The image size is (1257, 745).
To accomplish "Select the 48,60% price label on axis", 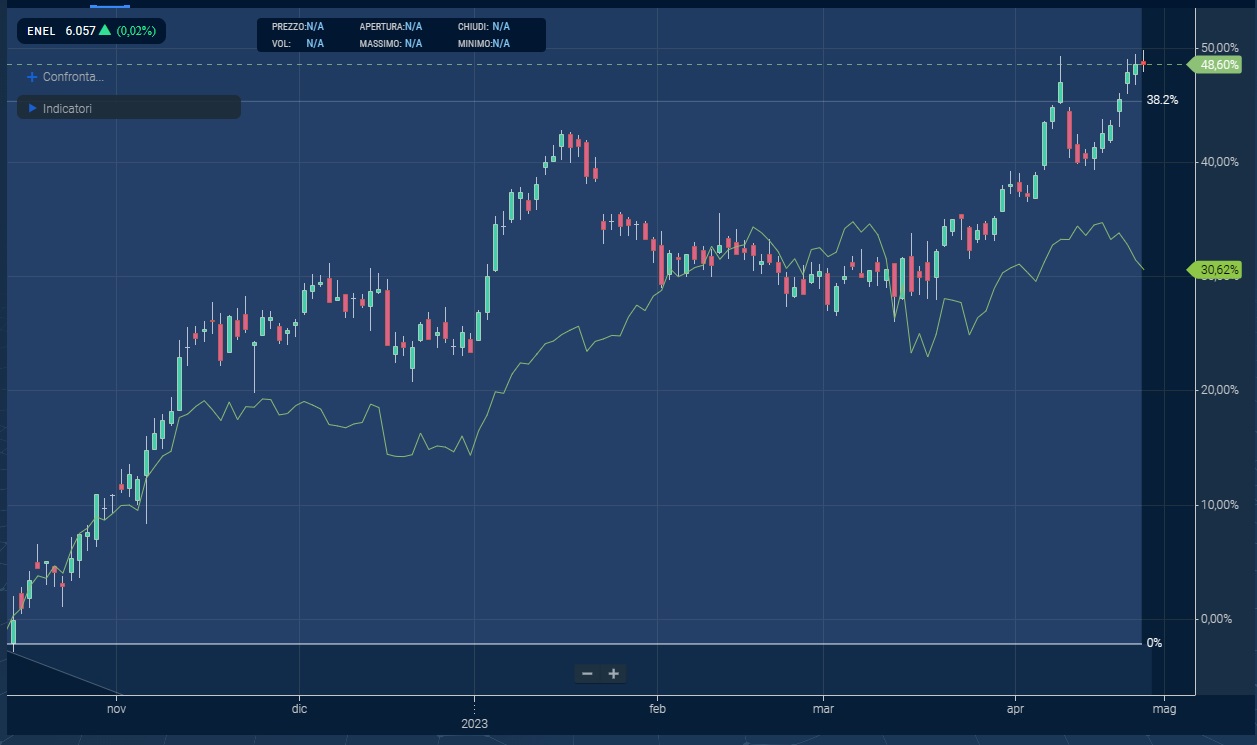I will click(x=1216, y=64).
